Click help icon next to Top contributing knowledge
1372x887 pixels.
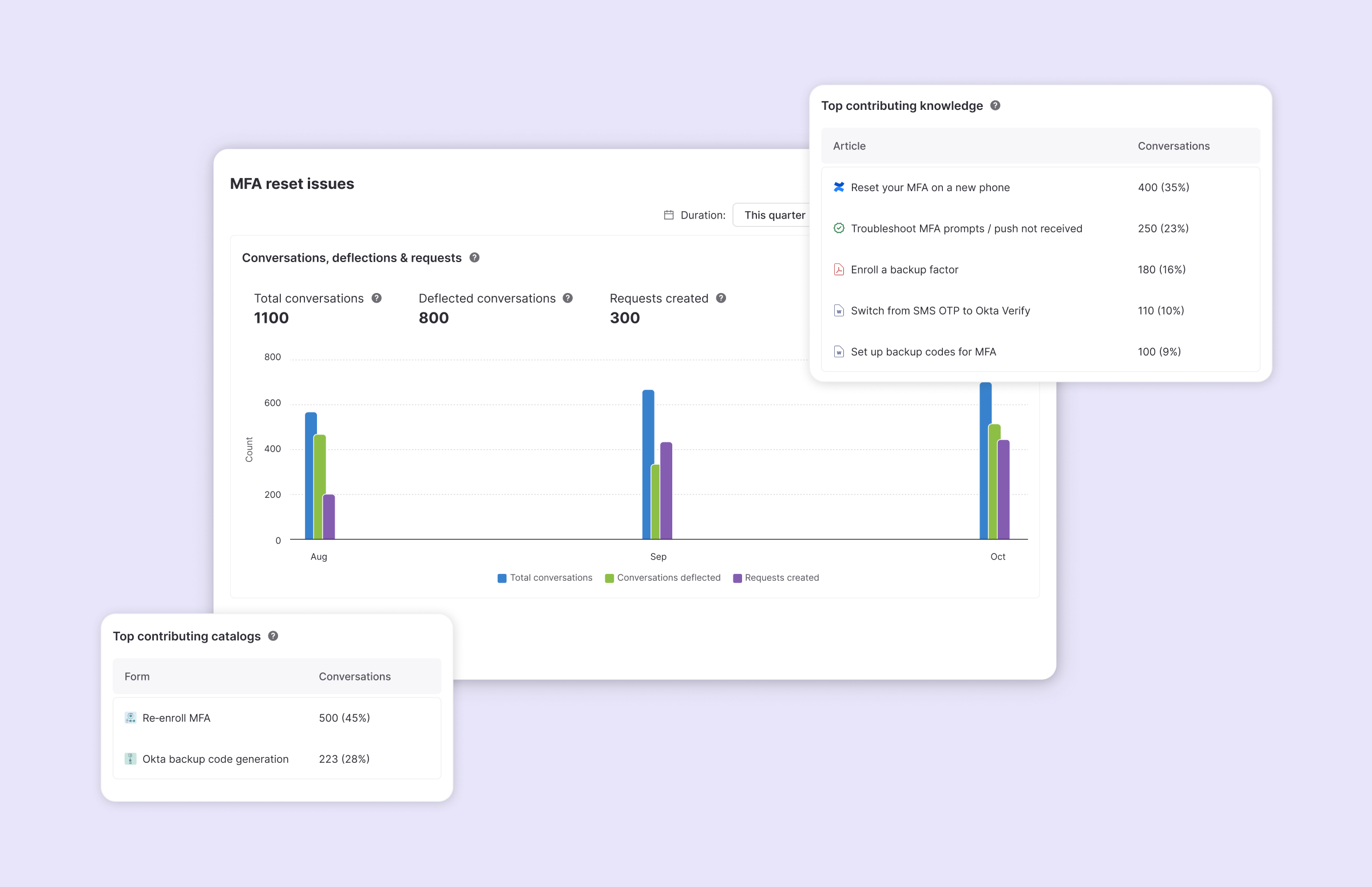(995, 105)
